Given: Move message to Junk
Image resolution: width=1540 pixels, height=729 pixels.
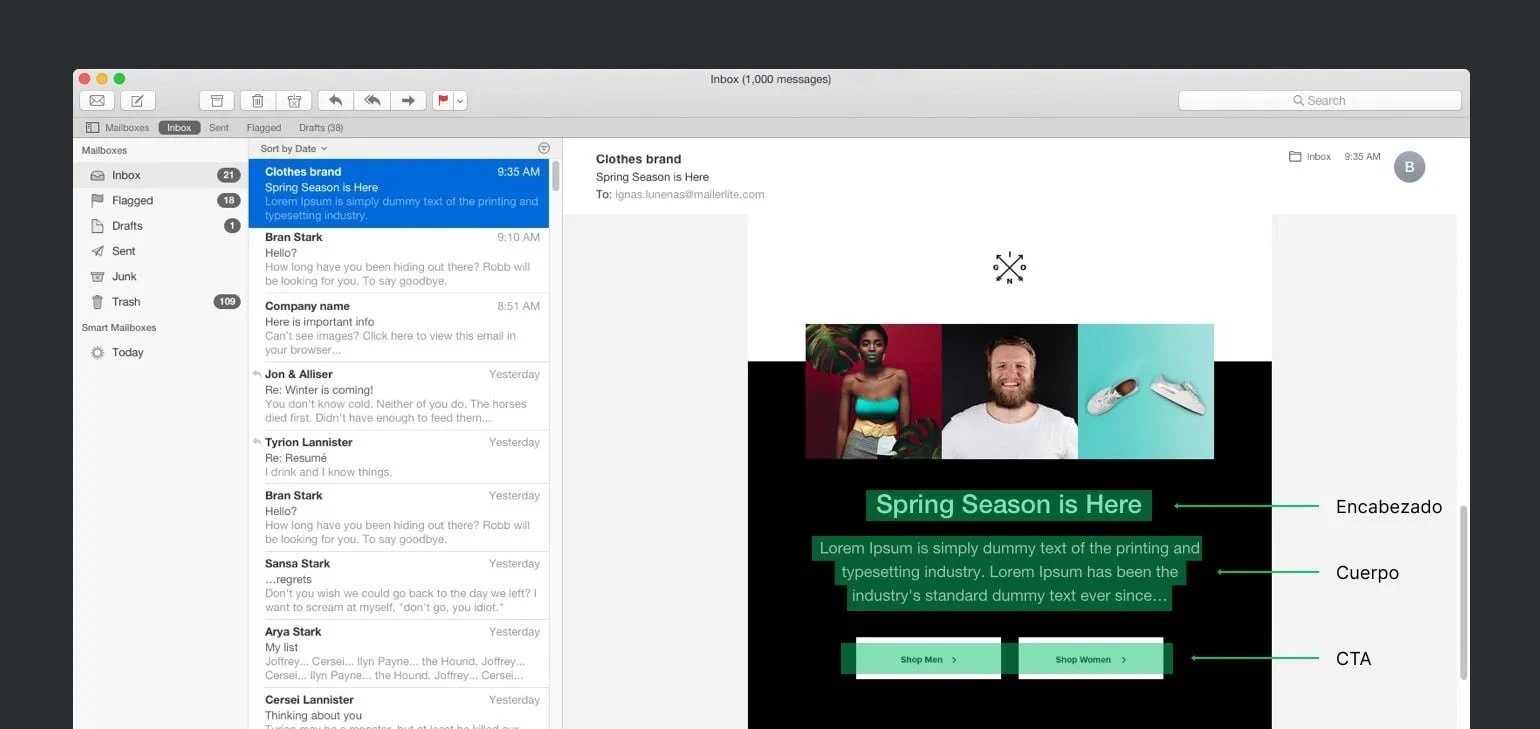Looking at the screenshot, I should [294, 101].
